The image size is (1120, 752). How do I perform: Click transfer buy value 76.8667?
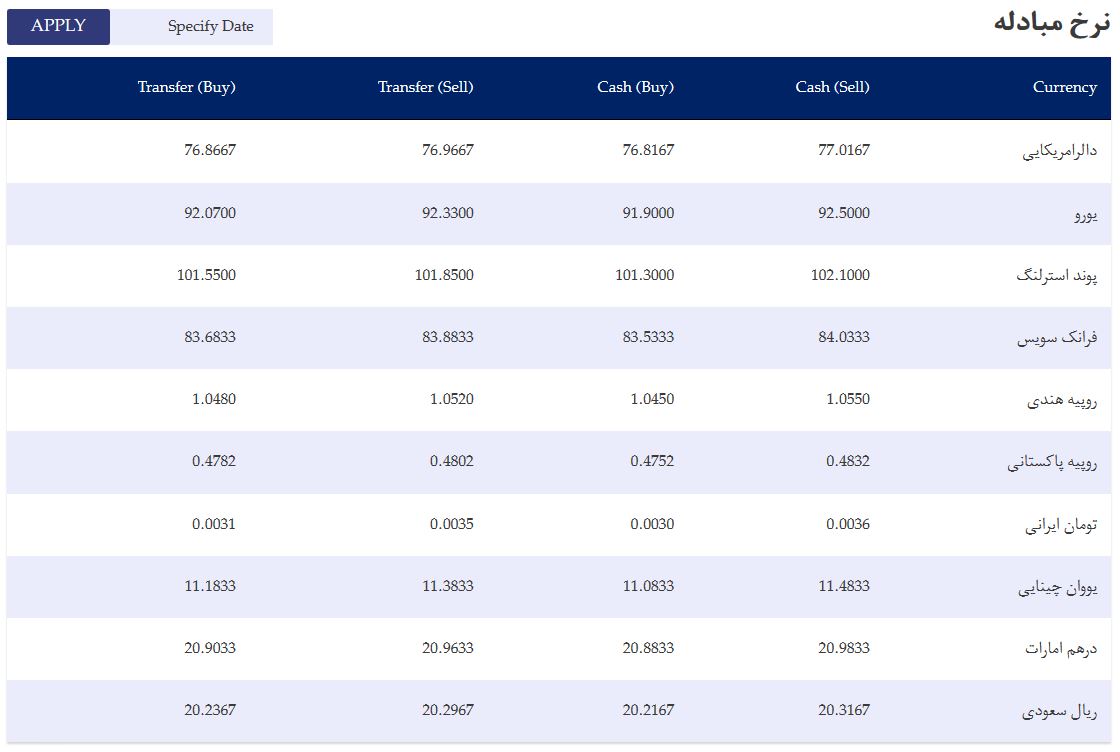point(210,150)
